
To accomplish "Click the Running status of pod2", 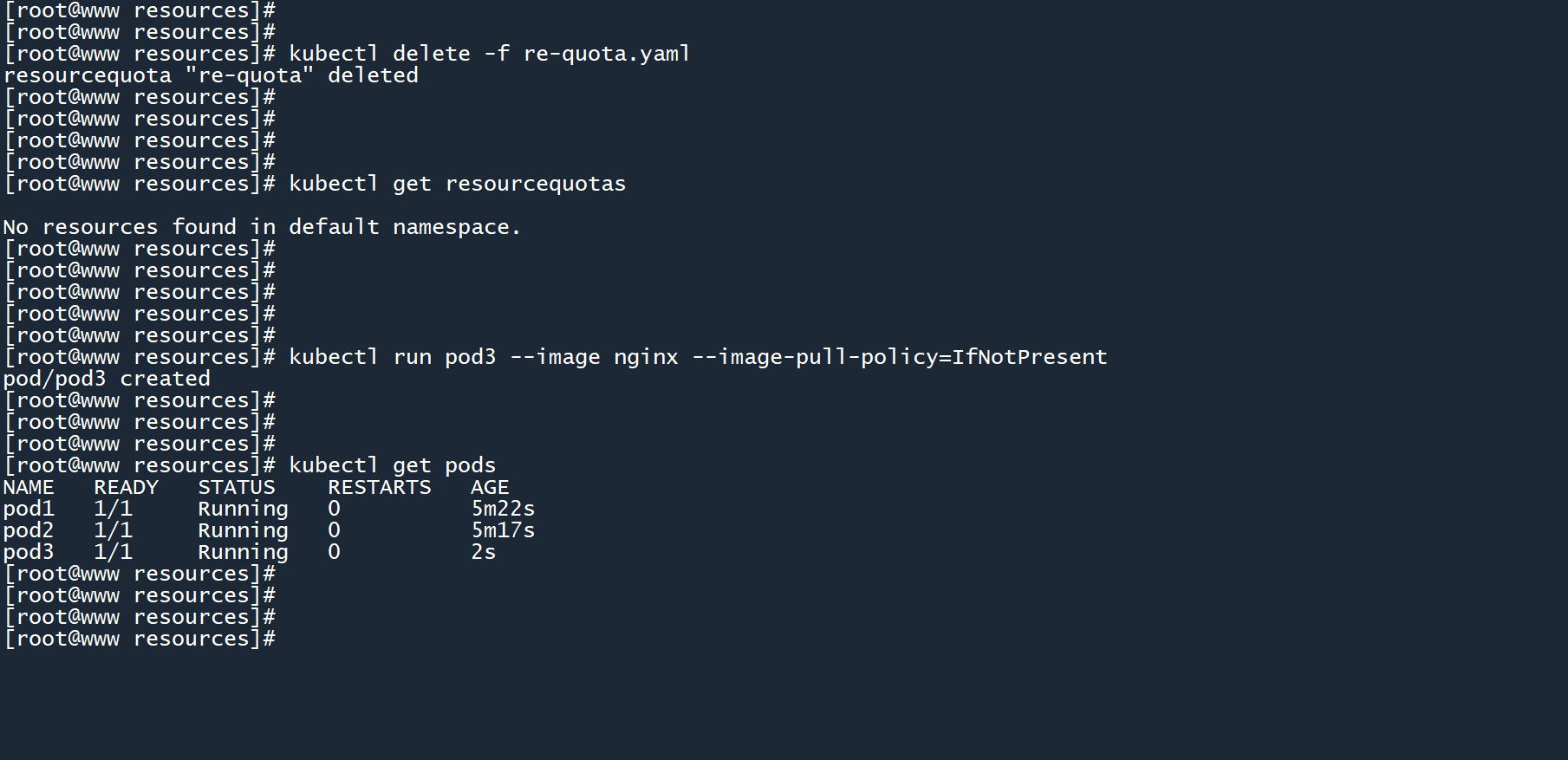I will point(243,530).
